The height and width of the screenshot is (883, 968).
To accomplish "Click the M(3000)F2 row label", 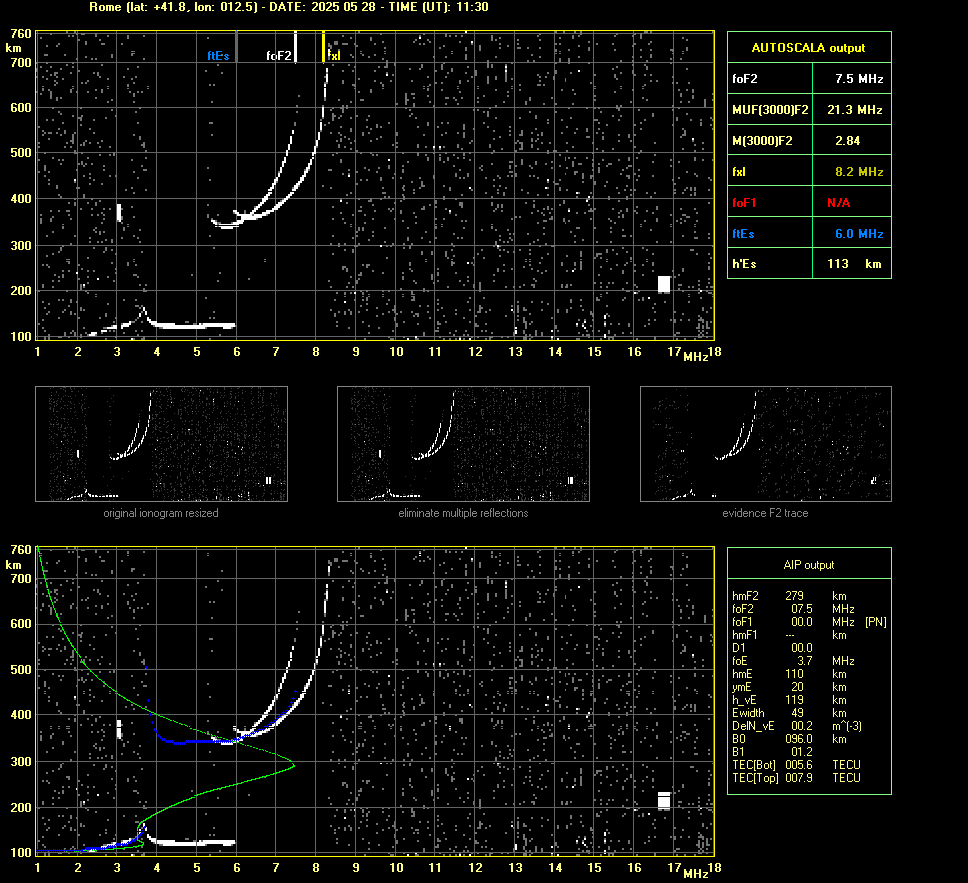I will 762,141.
